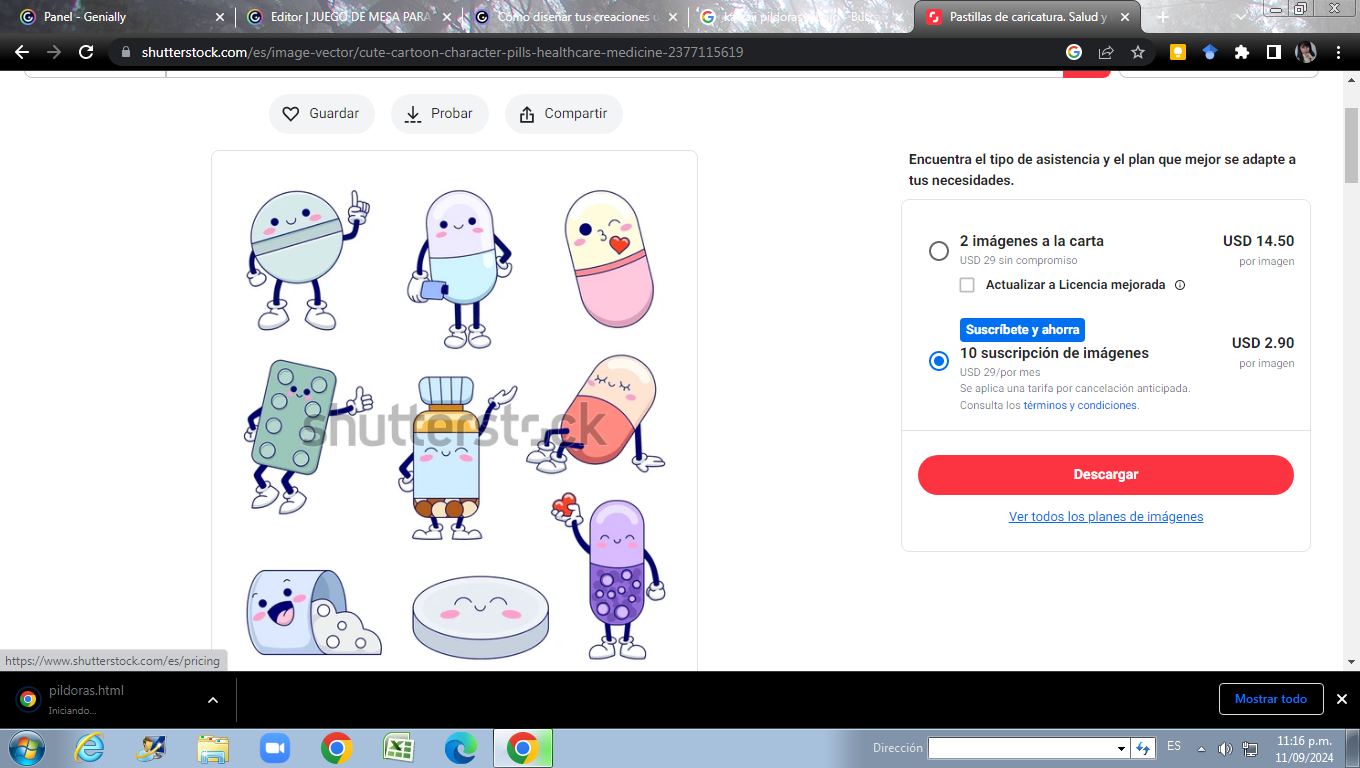Reload the page with the refresh icon
The image size is (1360, 768).
pyautogui.click(x=86, y=52)
